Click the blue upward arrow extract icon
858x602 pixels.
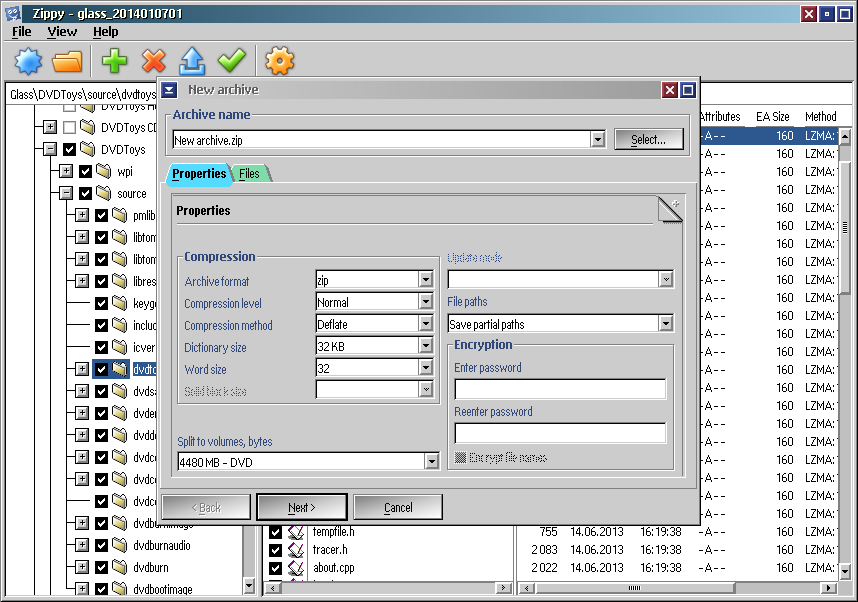pos(192,62)
